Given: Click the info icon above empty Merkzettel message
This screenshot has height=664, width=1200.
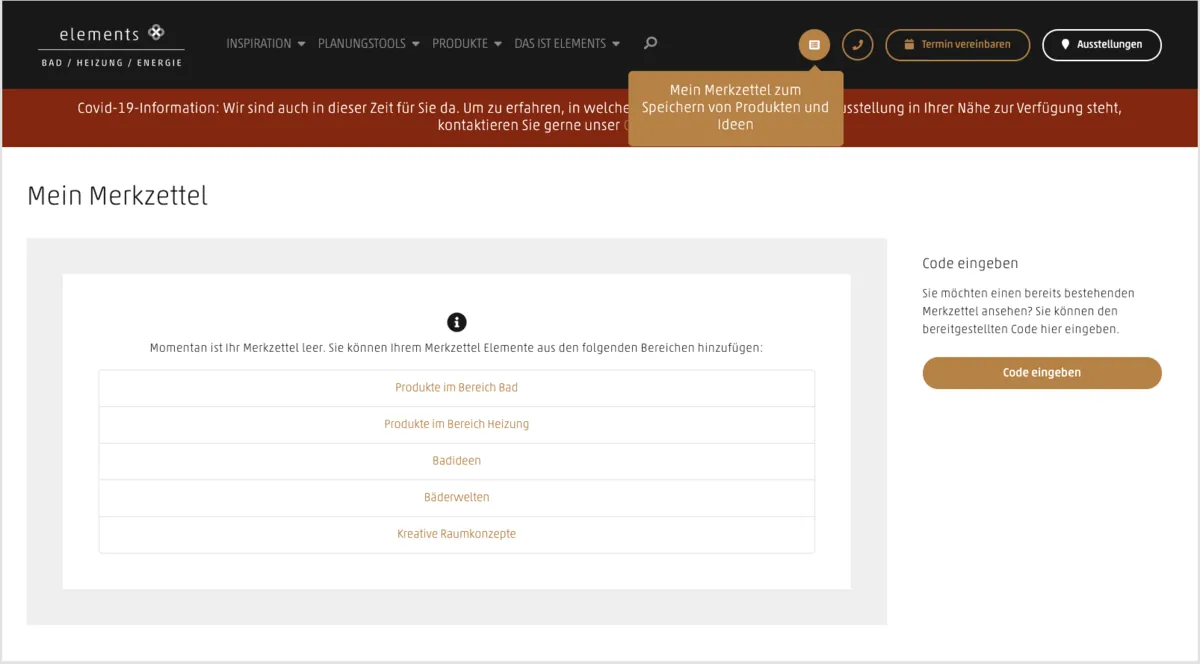Looking at the screenshot, I should click(x=457, y=322).
